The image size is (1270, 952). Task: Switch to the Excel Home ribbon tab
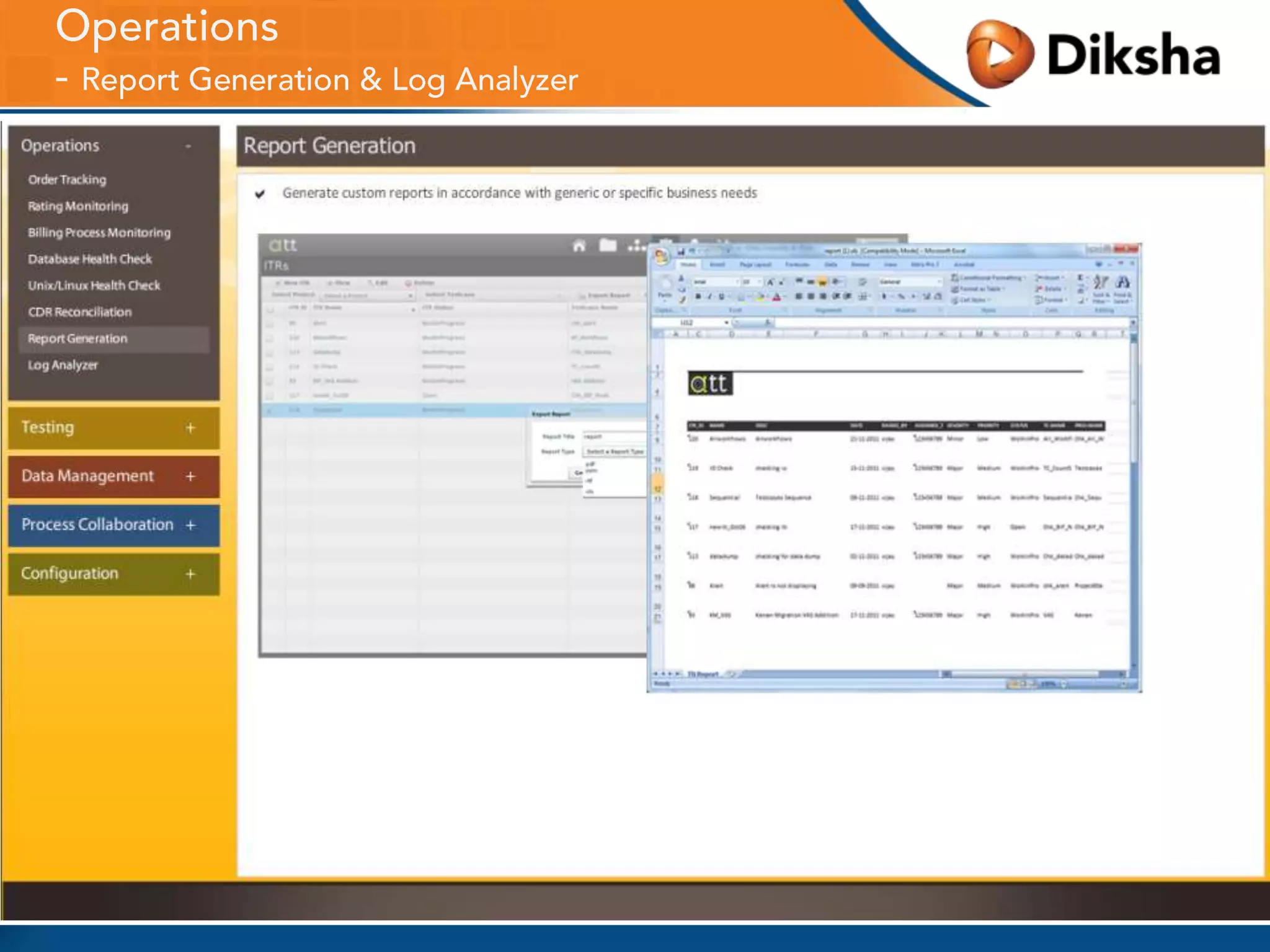pos(688,265)
